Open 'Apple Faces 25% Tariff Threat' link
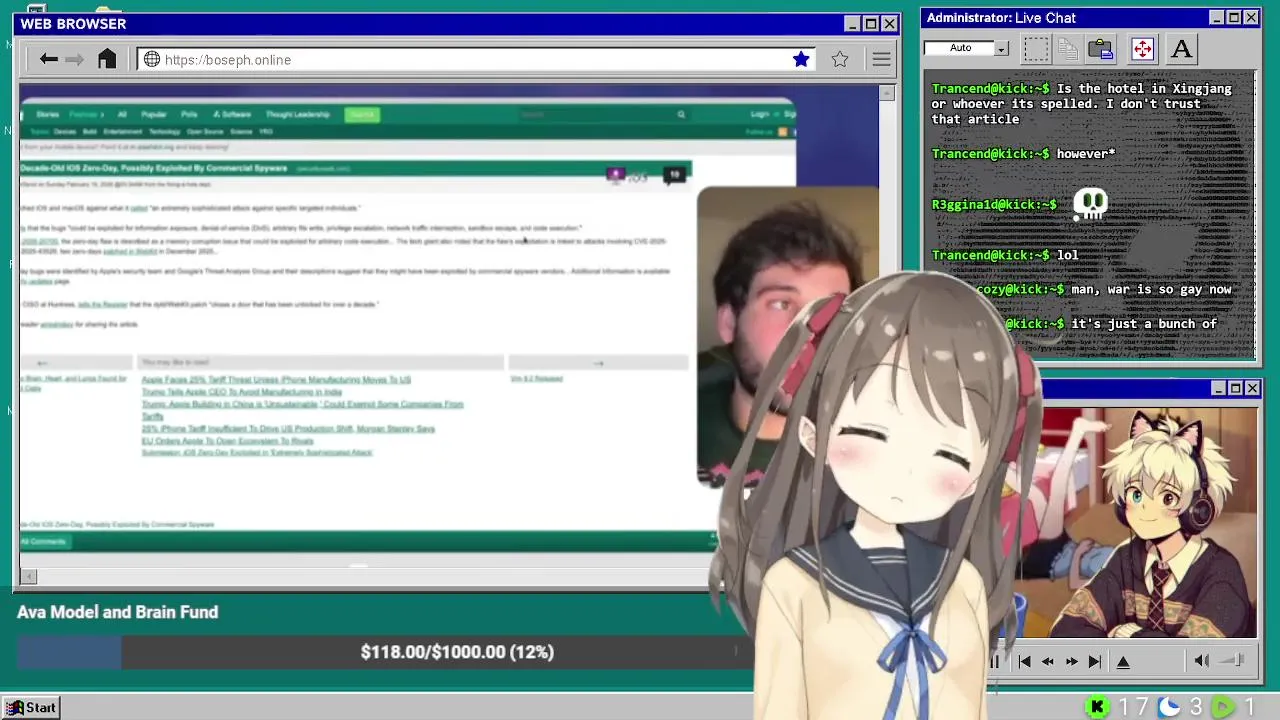 pyautogui.click(x=276, y=380)
